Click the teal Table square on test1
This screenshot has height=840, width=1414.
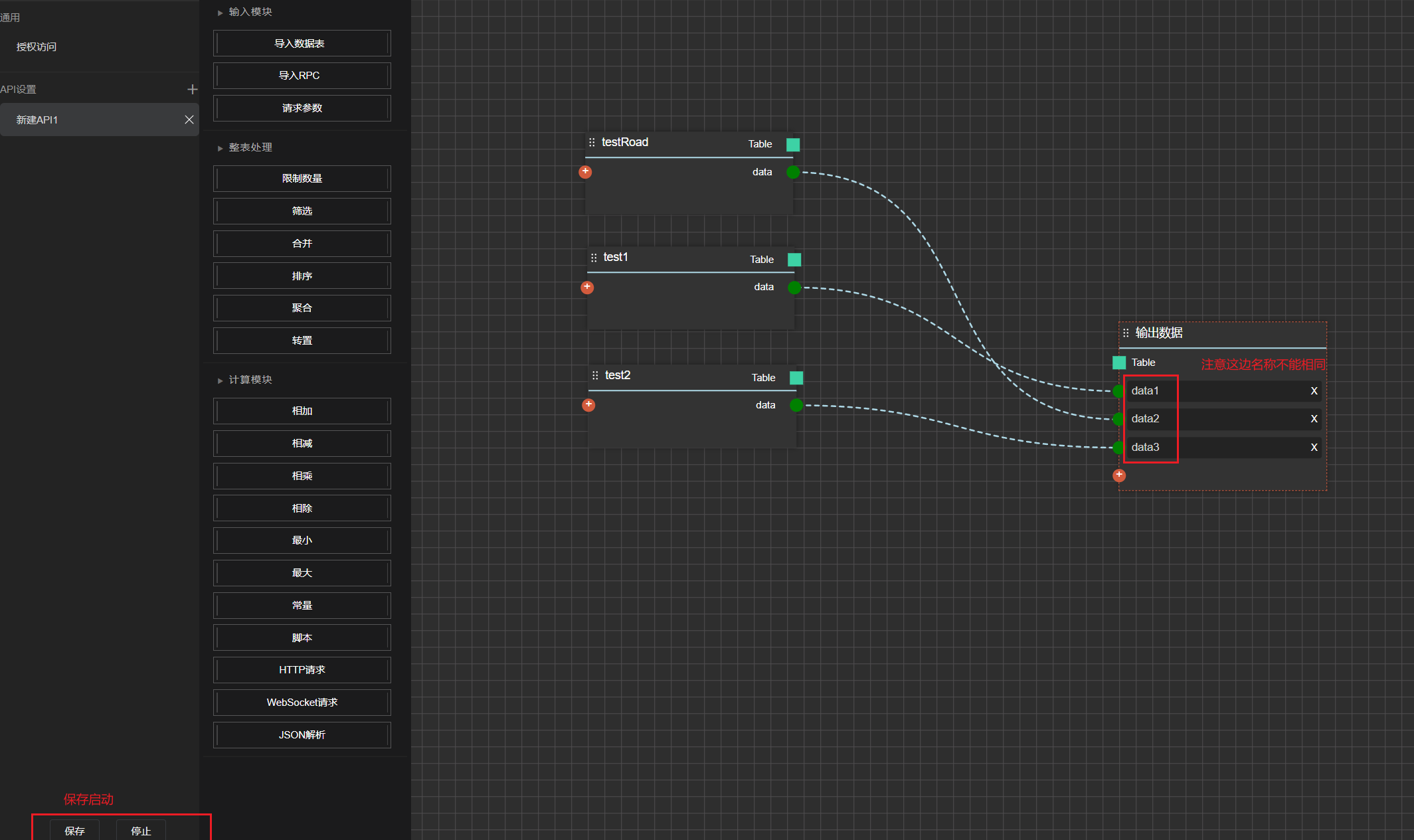click(794, 260)
